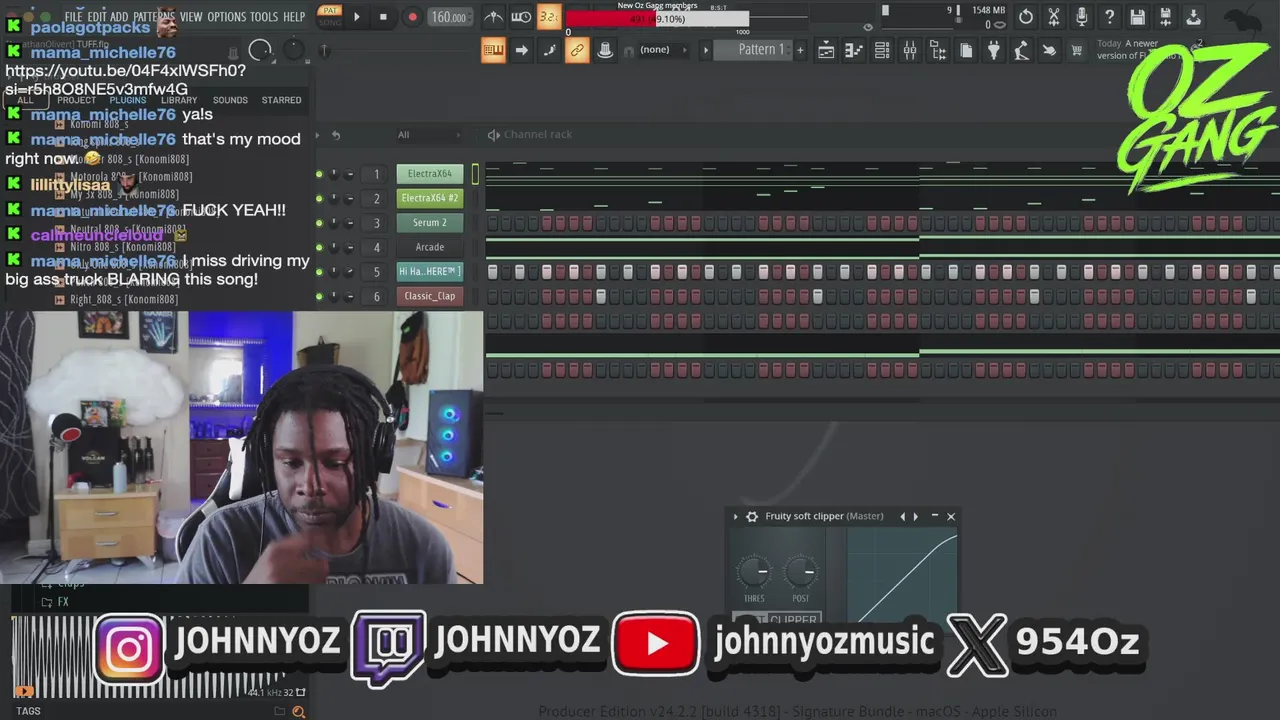Open the EDIT menu
Viewport: 1280px width, 720px height.
click(x=96, y=17)
